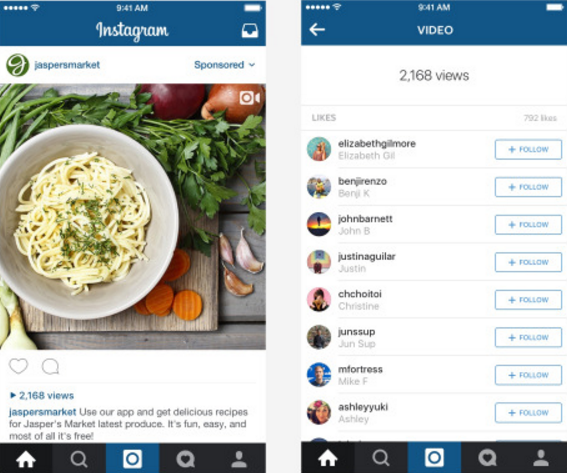Open search in the left phone's bottom bar
This screenshot has height=473, width=567.
pyautogui.click(x=79, y=459)
